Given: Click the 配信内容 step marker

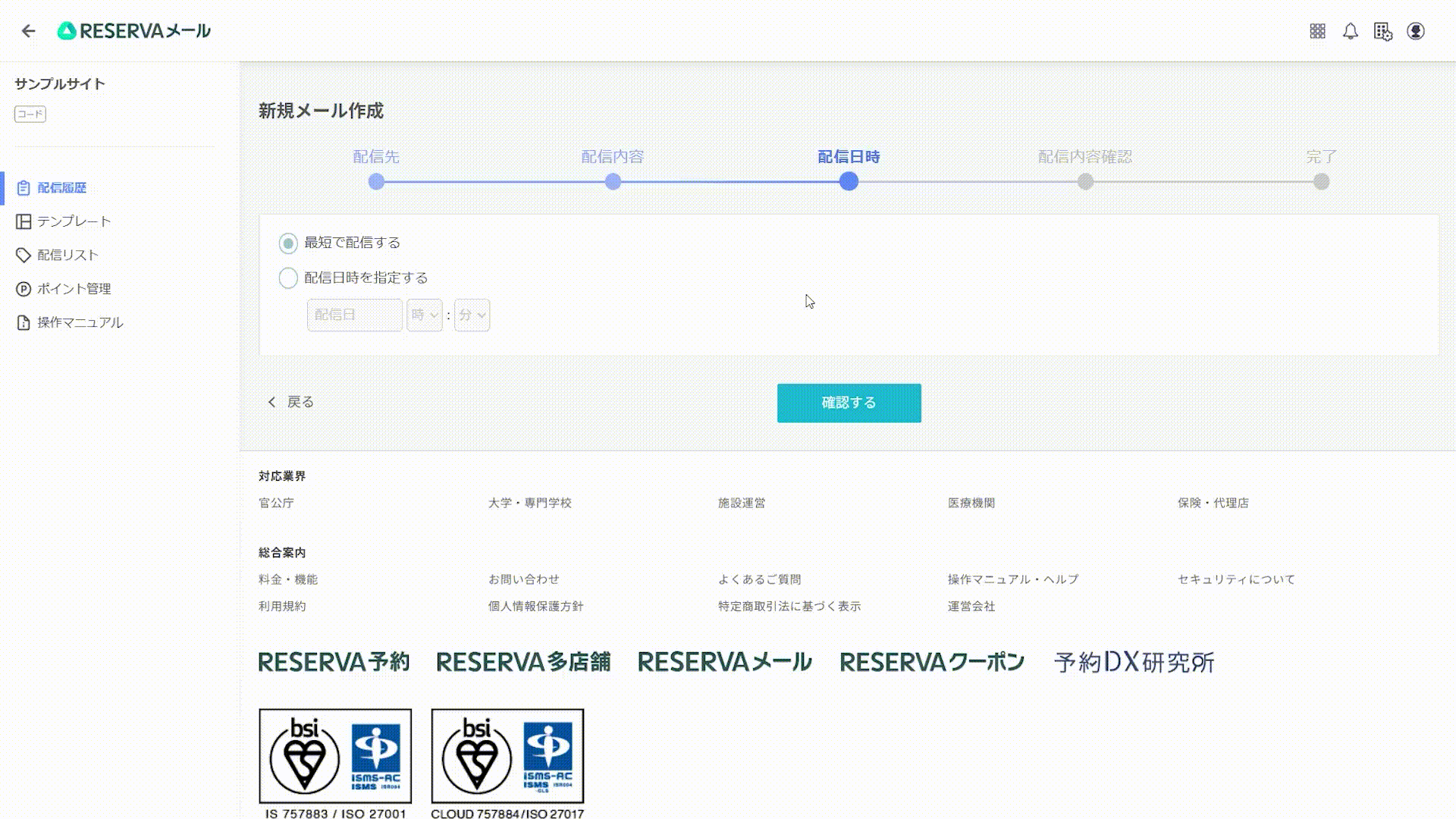Looking at the screenshot, I should [613, 182].
